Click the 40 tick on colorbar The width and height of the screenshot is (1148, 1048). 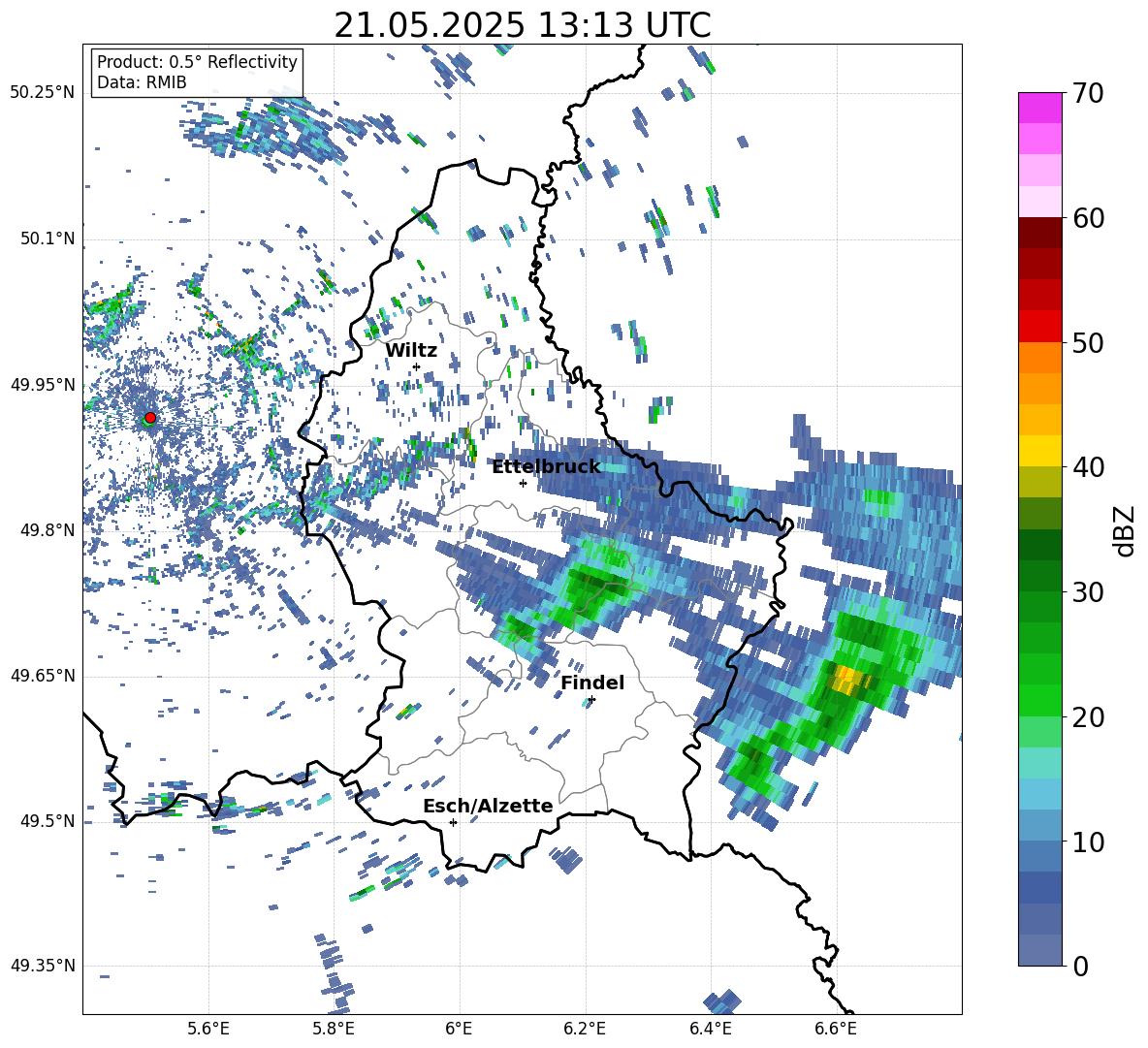pos(1088,467)
